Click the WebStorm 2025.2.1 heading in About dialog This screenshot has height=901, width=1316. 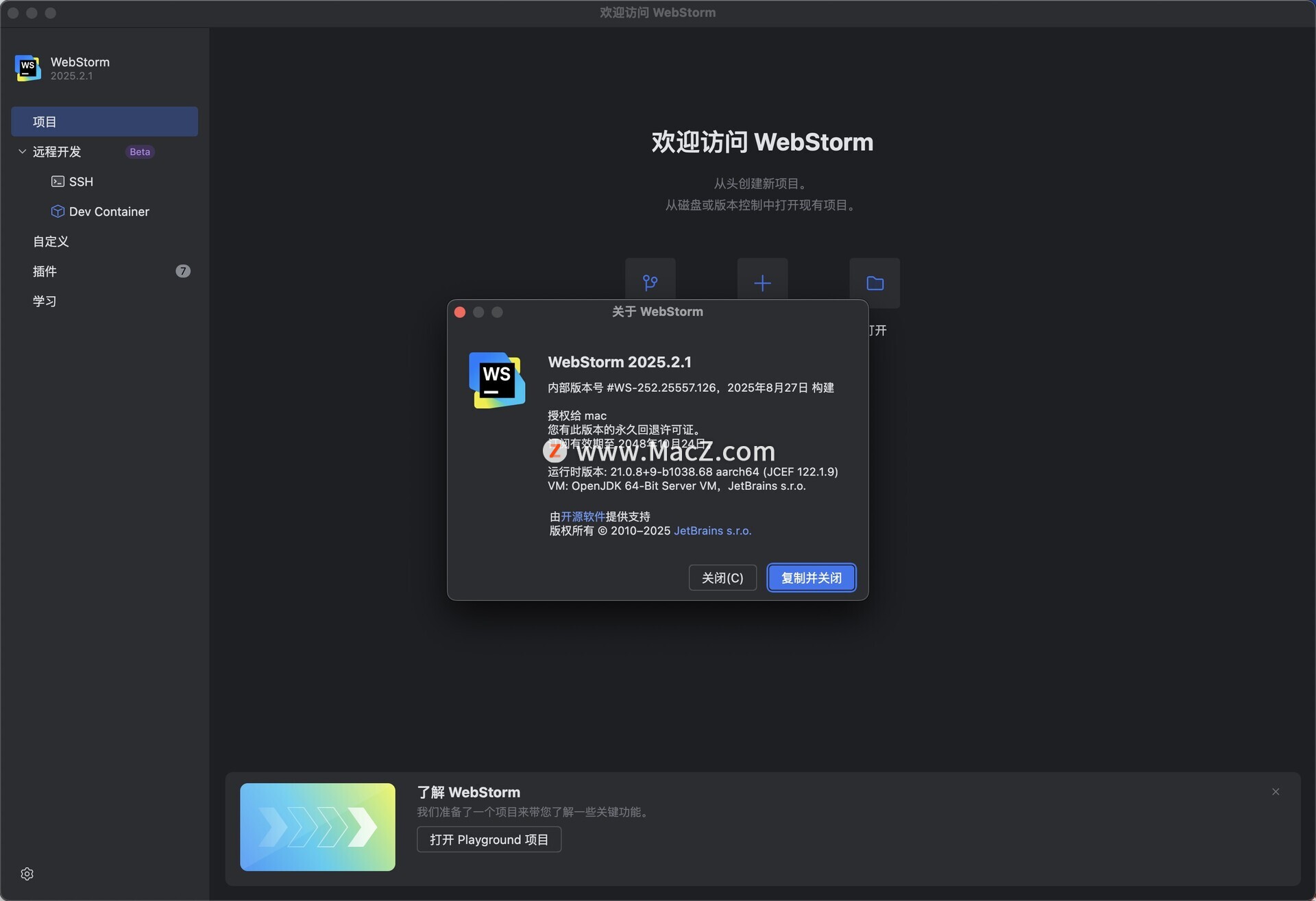620,362
